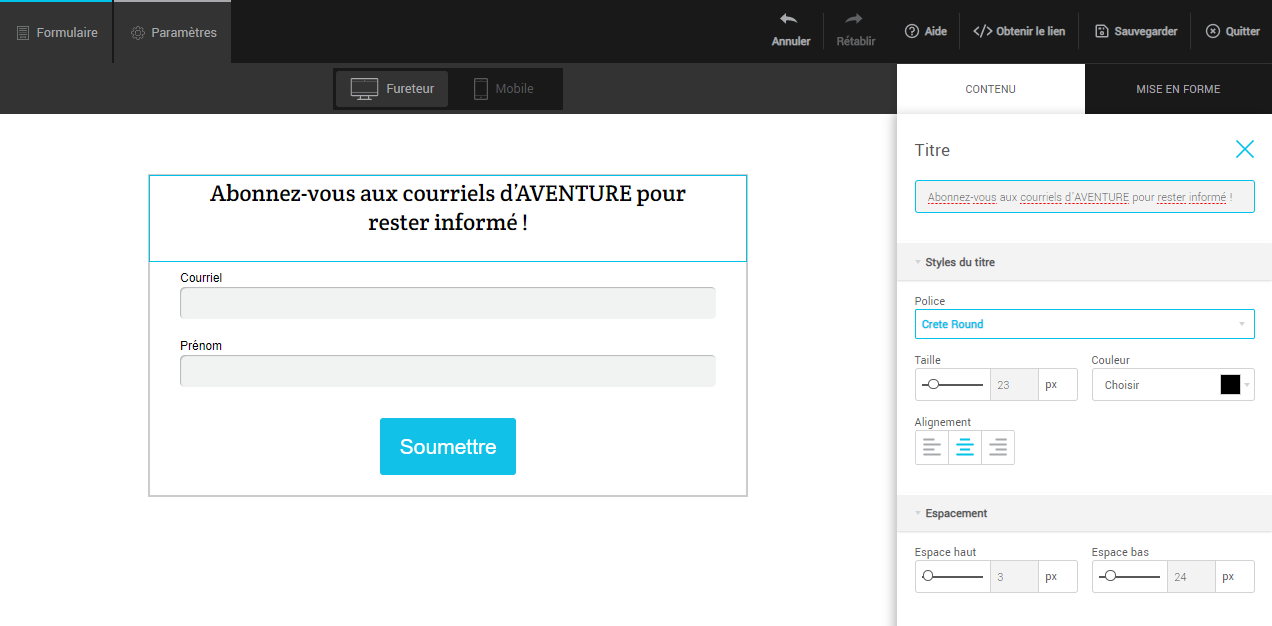The height and width of the screenshot is (626, 1272).
Task: Open the black Couleur swatch picker
Action: pyautogui.click(x=1230, y=385)
